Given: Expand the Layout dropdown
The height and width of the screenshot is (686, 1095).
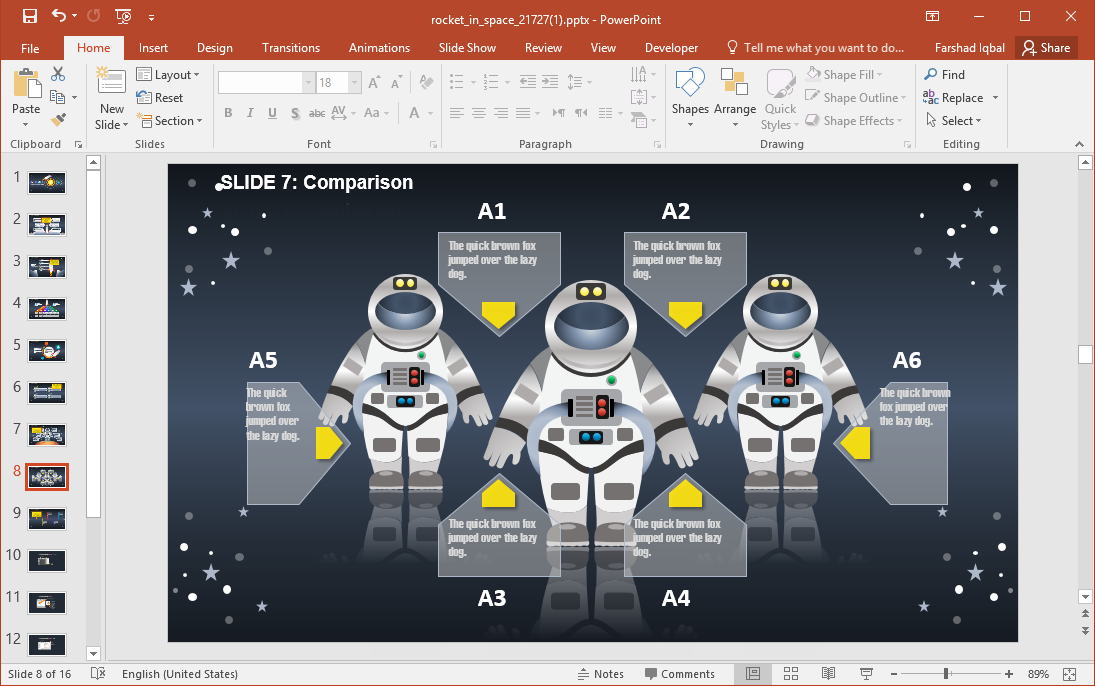Looking at the screenshot, I should tap(168, 75).
